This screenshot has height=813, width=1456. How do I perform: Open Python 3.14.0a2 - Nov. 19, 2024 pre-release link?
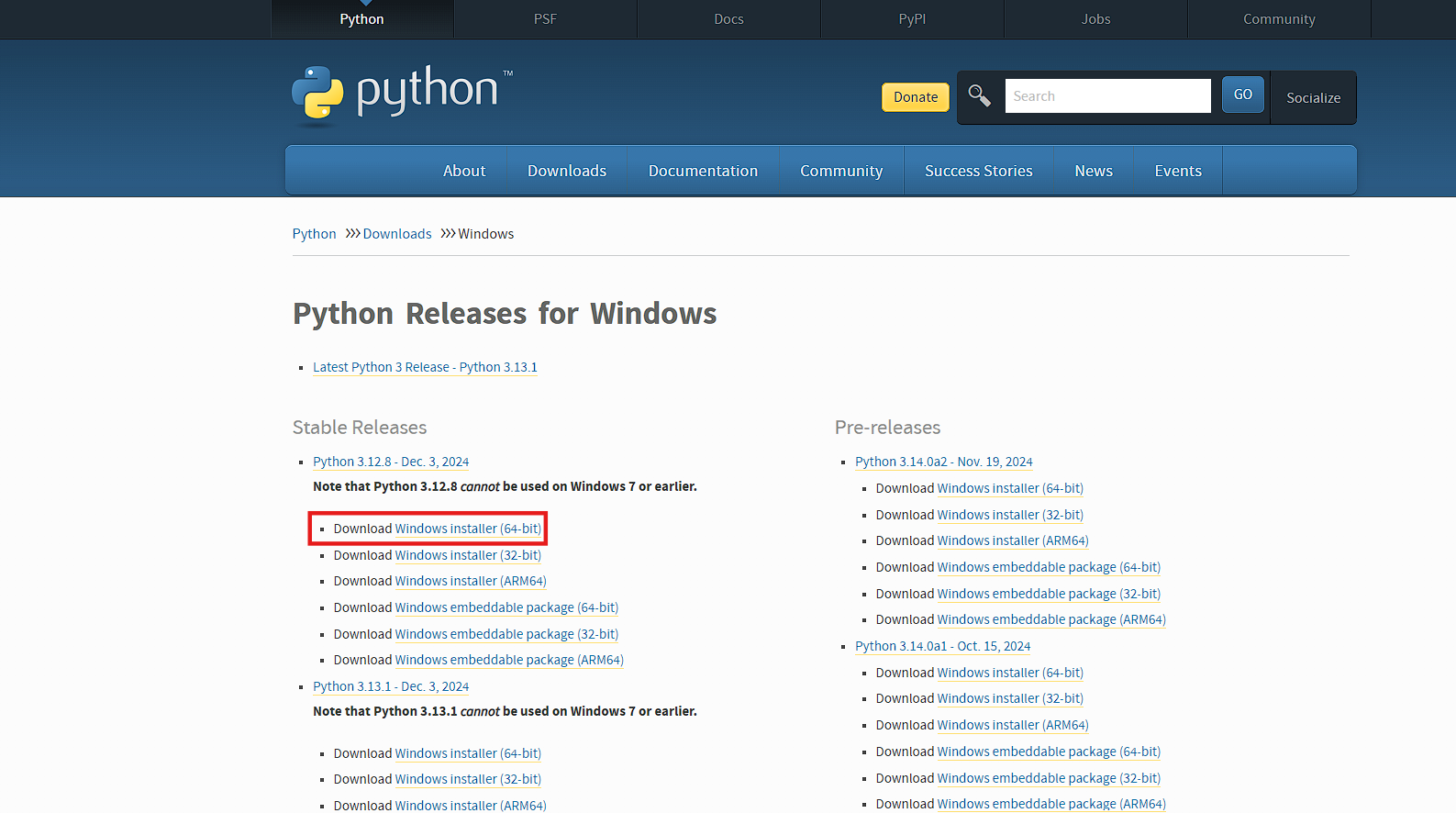coord(943,462)
